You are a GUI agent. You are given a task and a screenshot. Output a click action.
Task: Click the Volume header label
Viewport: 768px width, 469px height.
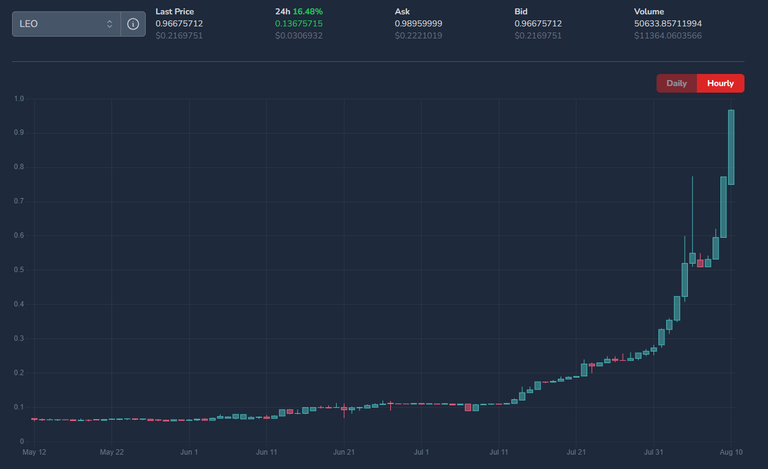click(x=649, y=11)
